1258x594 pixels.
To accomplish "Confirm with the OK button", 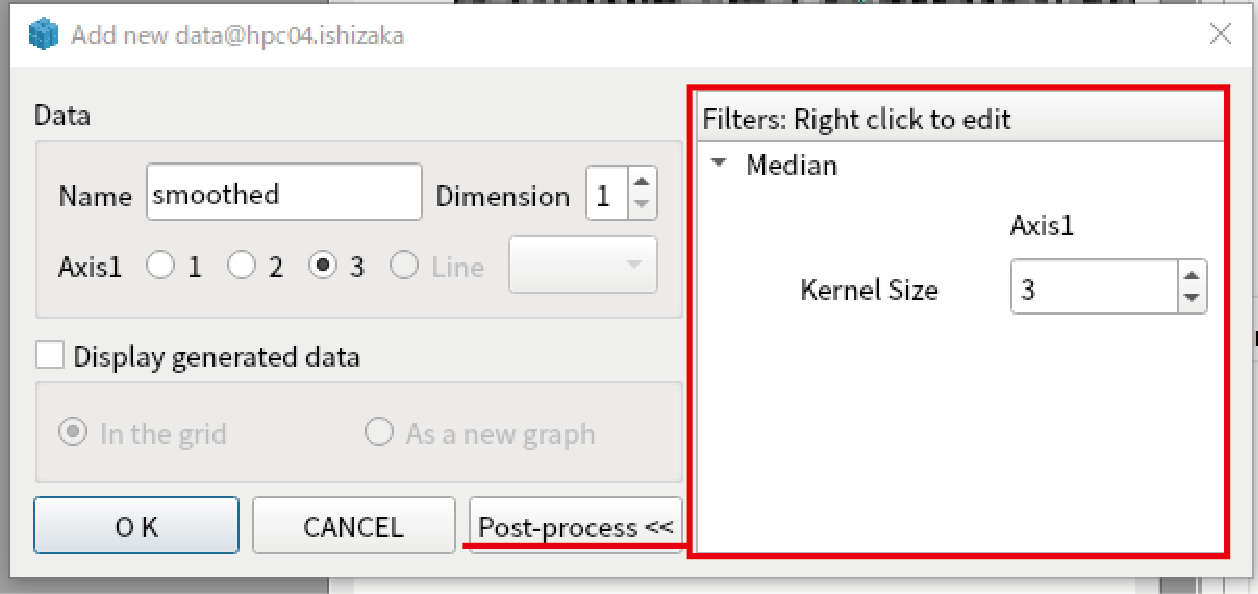I will point(137,526).
